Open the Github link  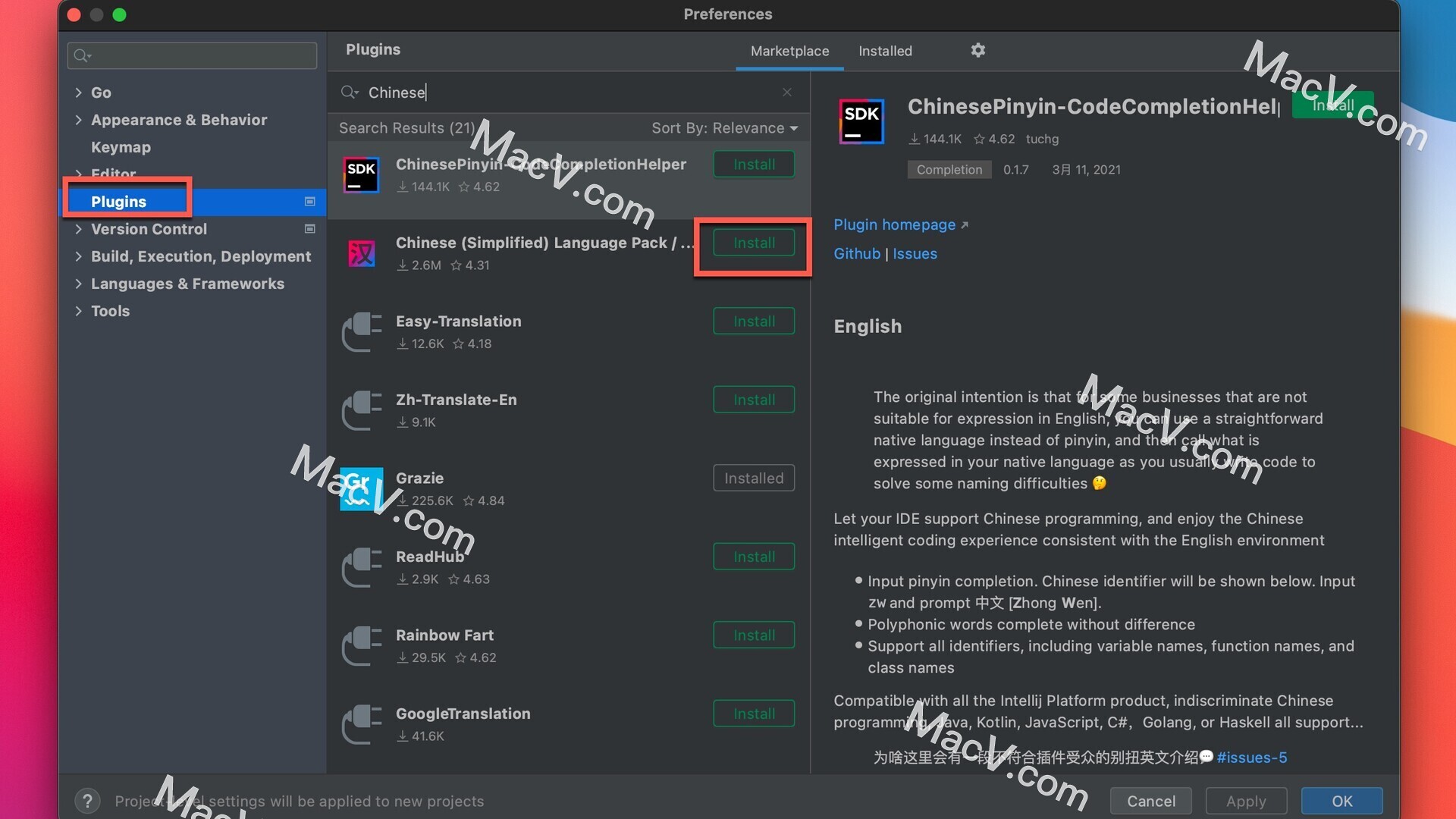coord(857,253)
